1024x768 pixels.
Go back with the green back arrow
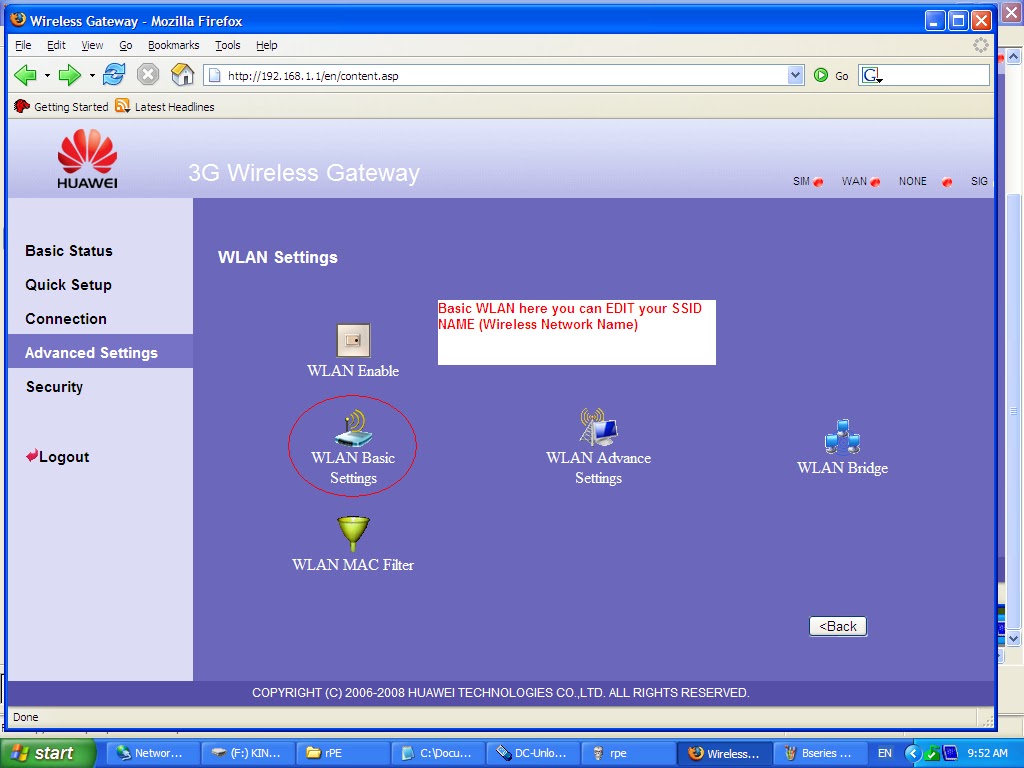pos(25,75)
